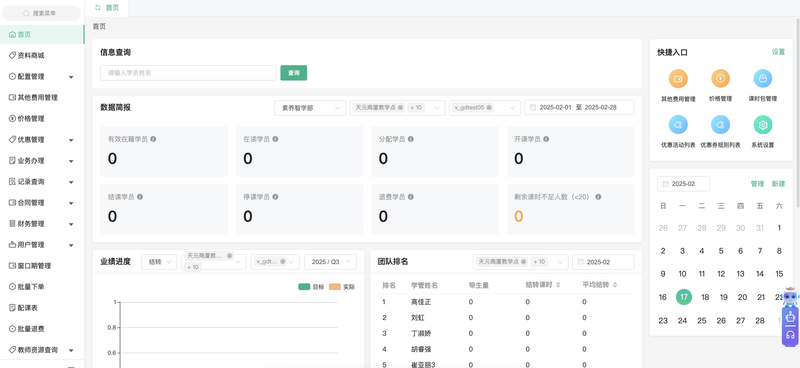800x368 pixels.
Task: Expand the 教师资源查询 sidebar menu
Action: [x=42, y=350]
